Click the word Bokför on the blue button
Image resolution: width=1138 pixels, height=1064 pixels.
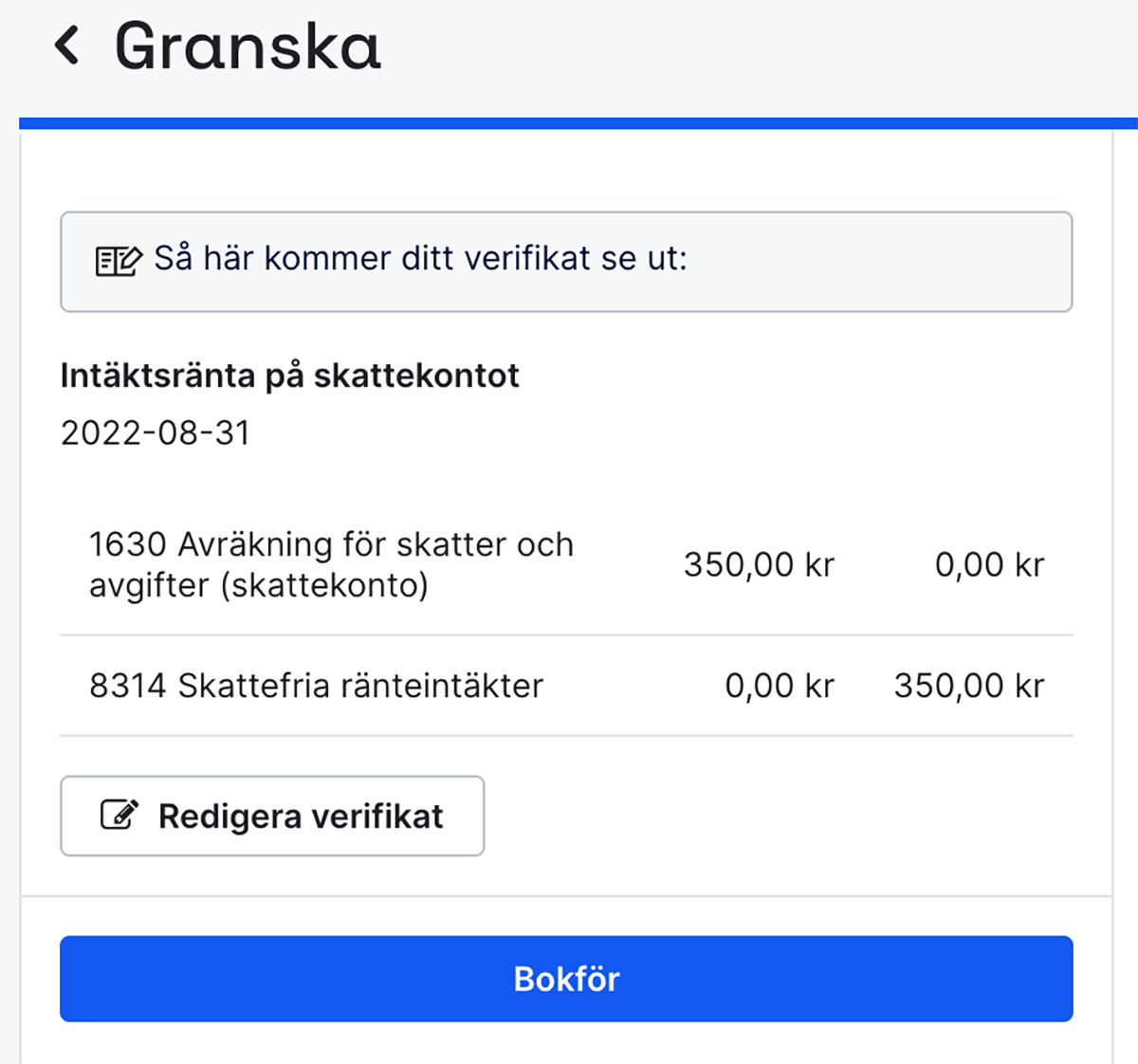(566, 979)
